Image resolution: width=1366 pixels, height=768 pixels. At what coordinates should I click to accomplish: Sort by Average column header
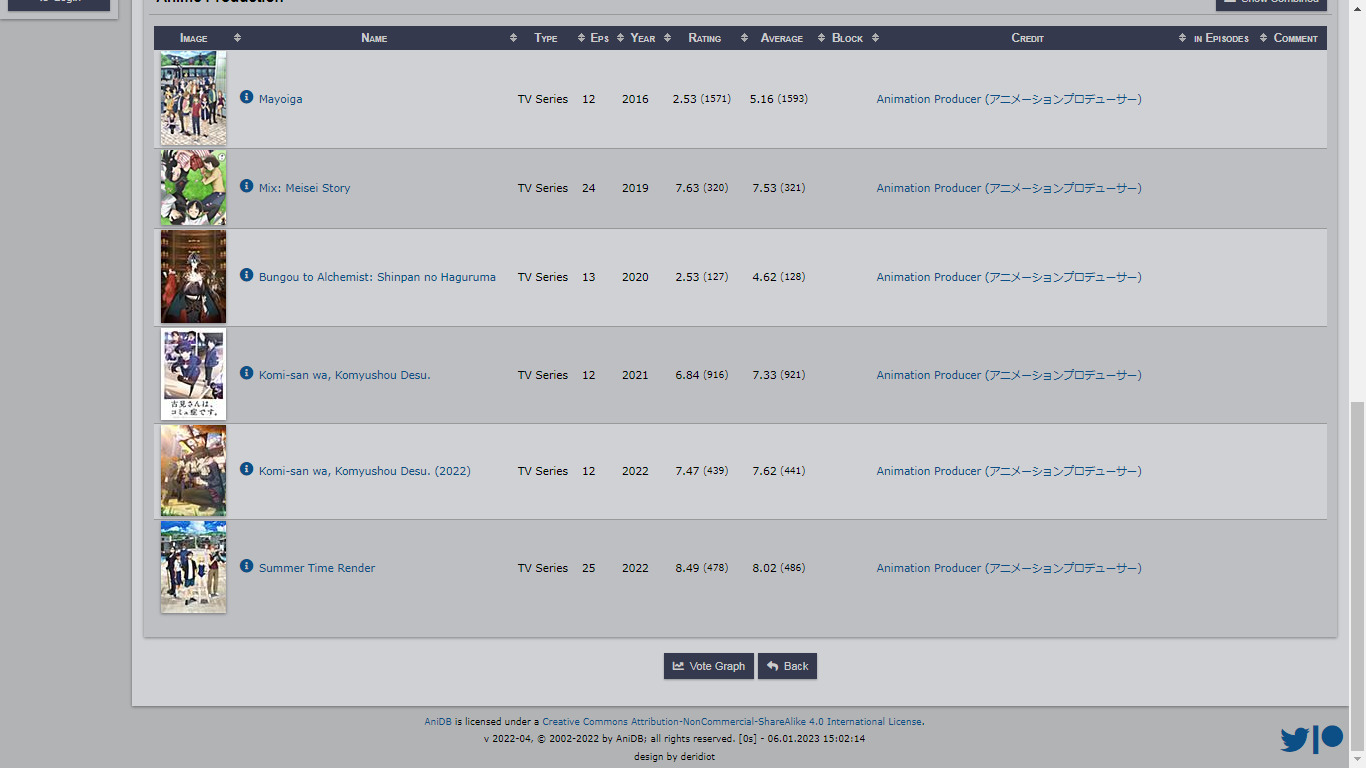point(781,38)
